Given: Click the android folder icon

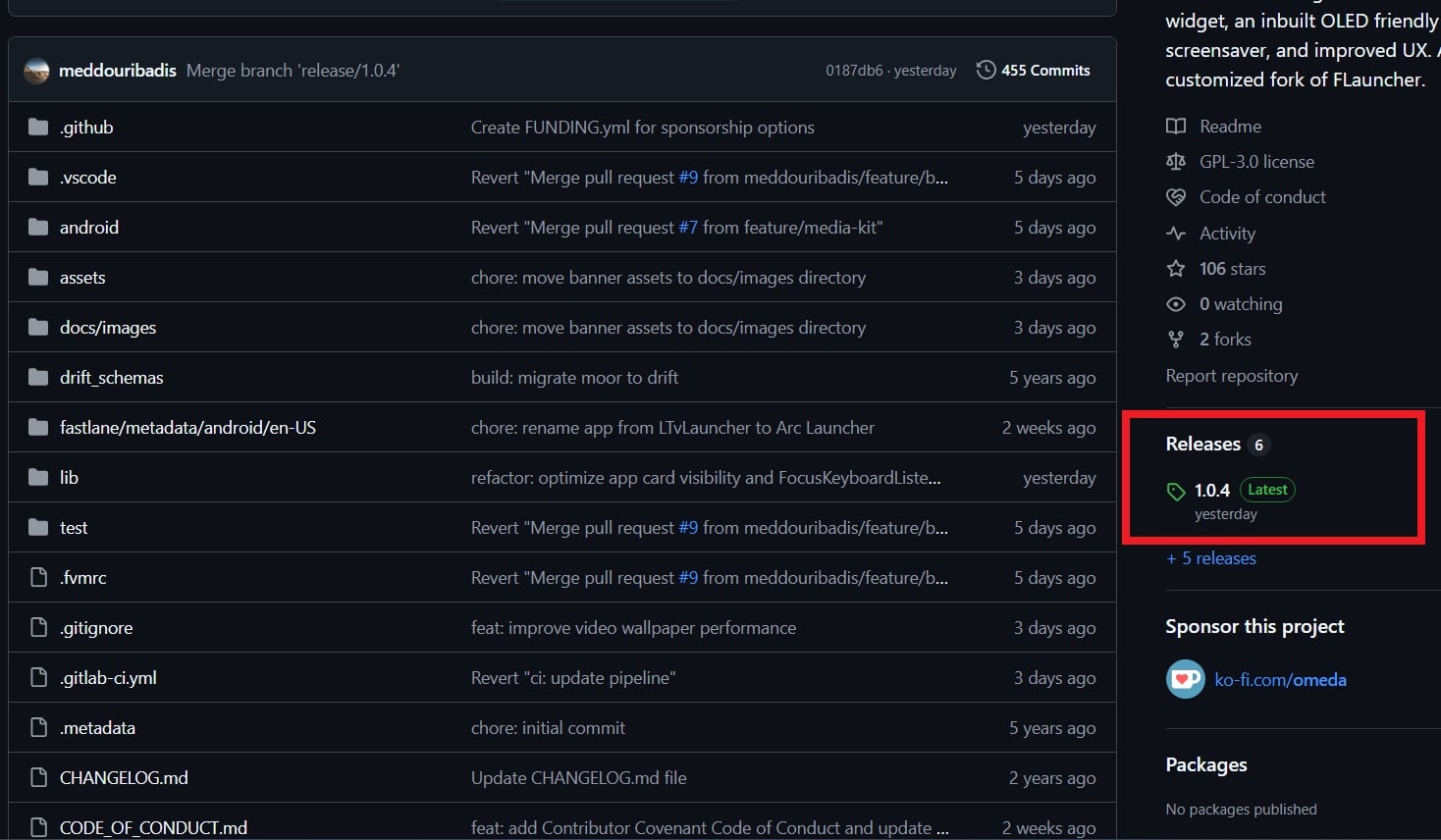Looking at the screenshot, I should click(38, 228).
